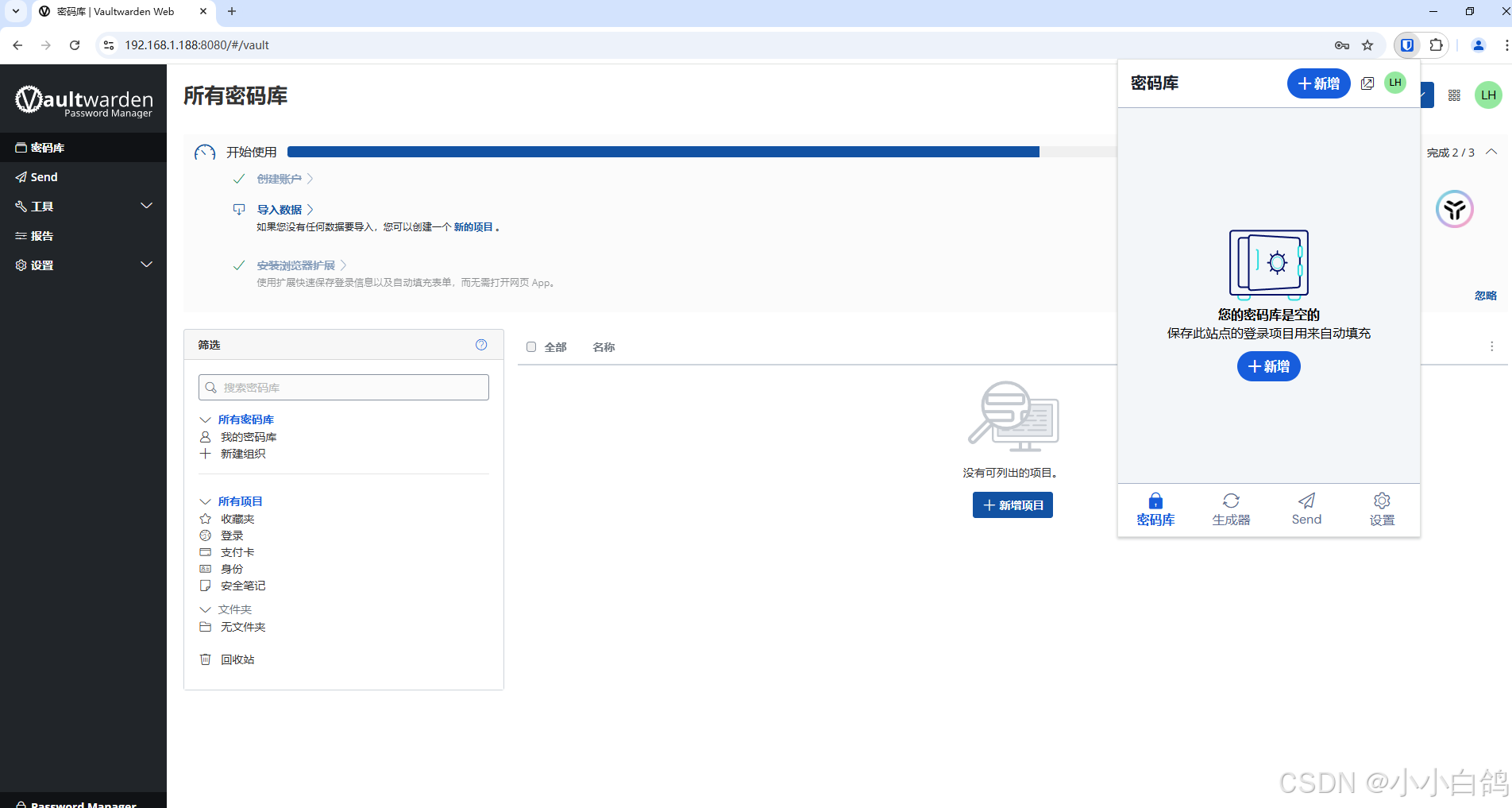Click the filter help question mark icon

pos(481,345)
